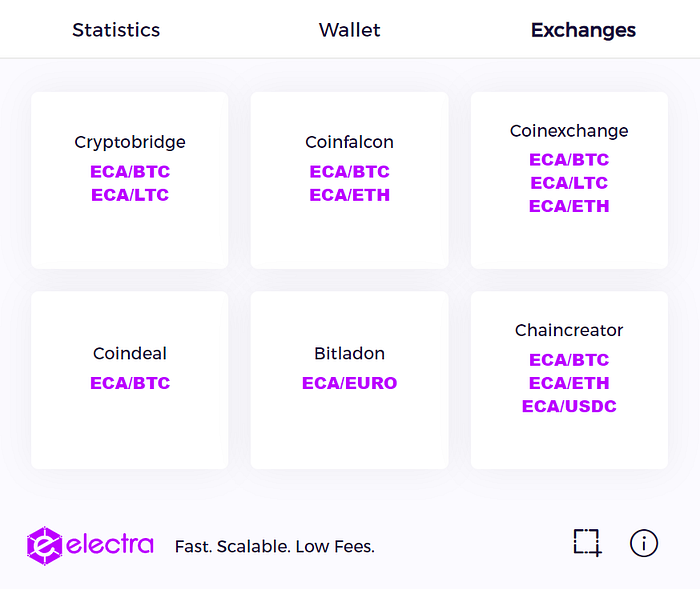Open Coinexchange ECA/LTC pair
This screenshot has width=700, height=589.
pos(569,183)
